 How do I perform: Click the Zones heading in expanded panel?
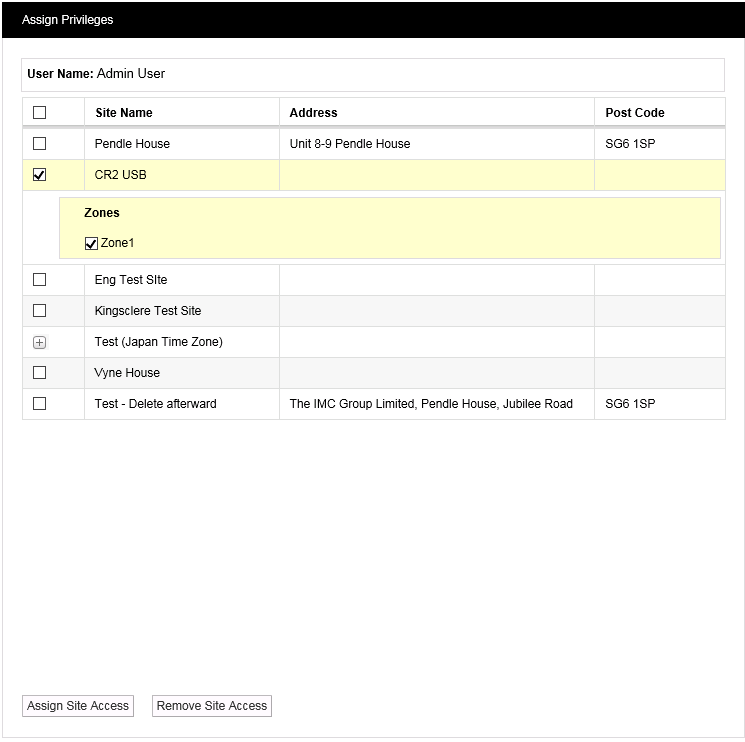[x=102, y=213]
